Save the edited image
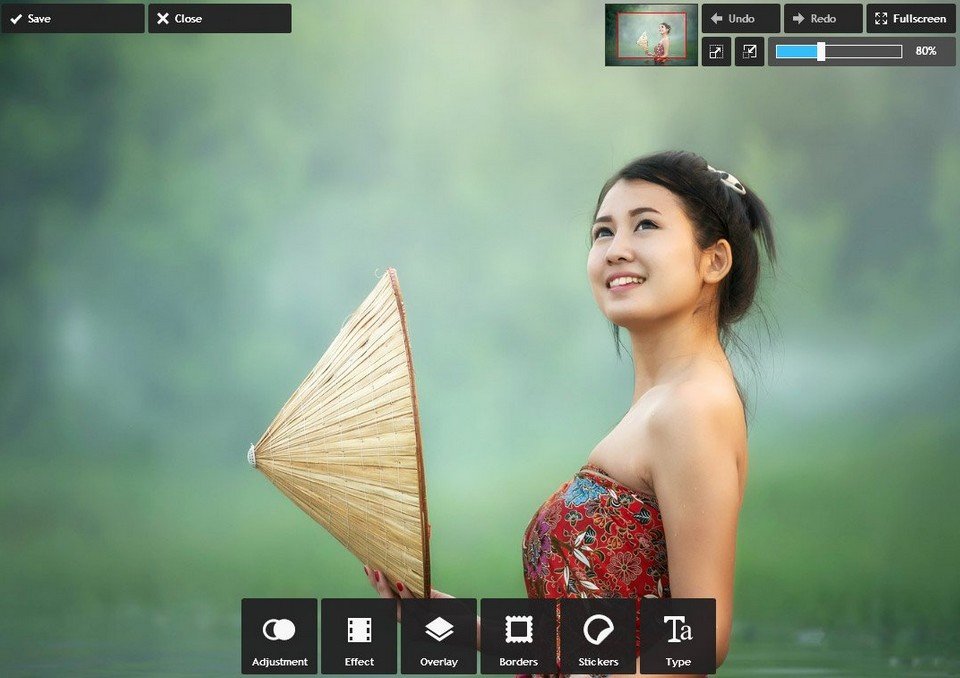This screenshot has width=960, height=678. pos(72,18)
